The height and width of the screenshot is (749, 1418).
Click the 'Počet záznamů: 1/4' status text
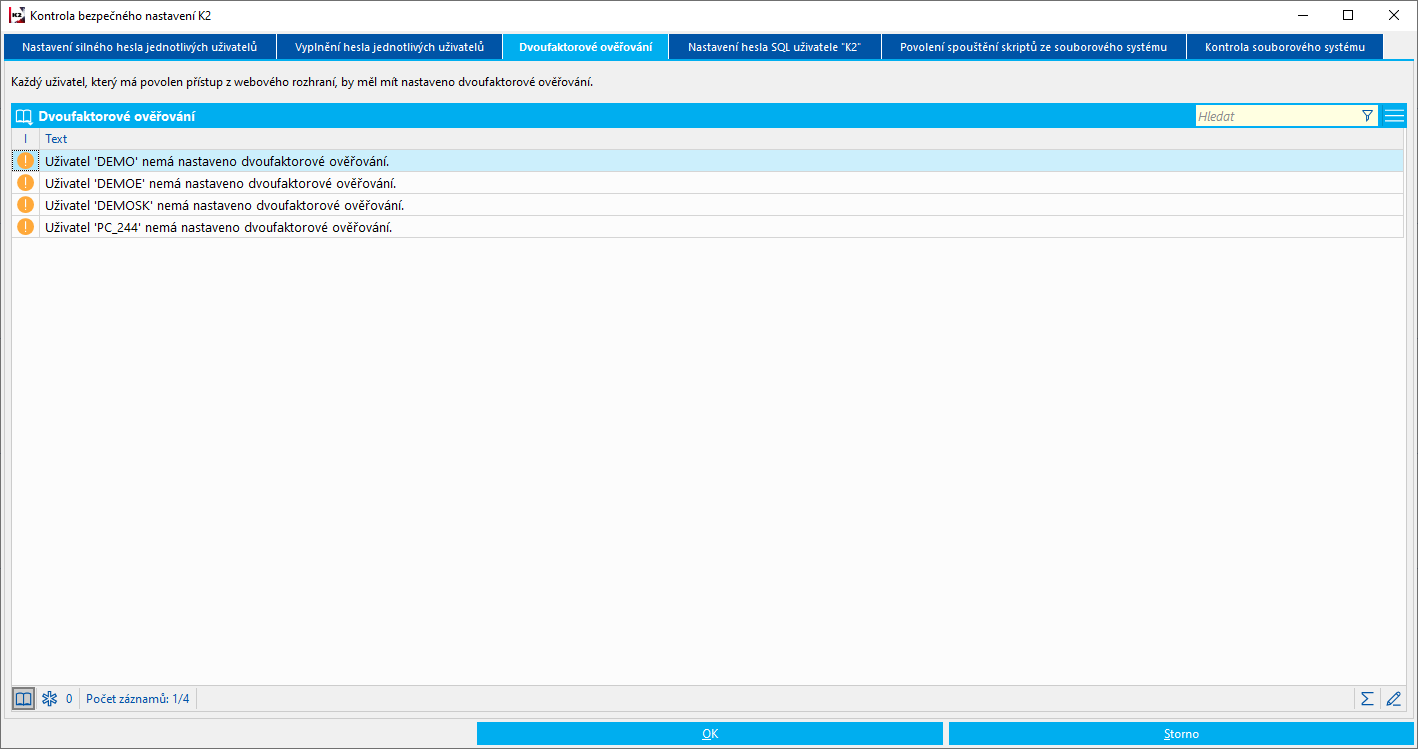[138, 698]
